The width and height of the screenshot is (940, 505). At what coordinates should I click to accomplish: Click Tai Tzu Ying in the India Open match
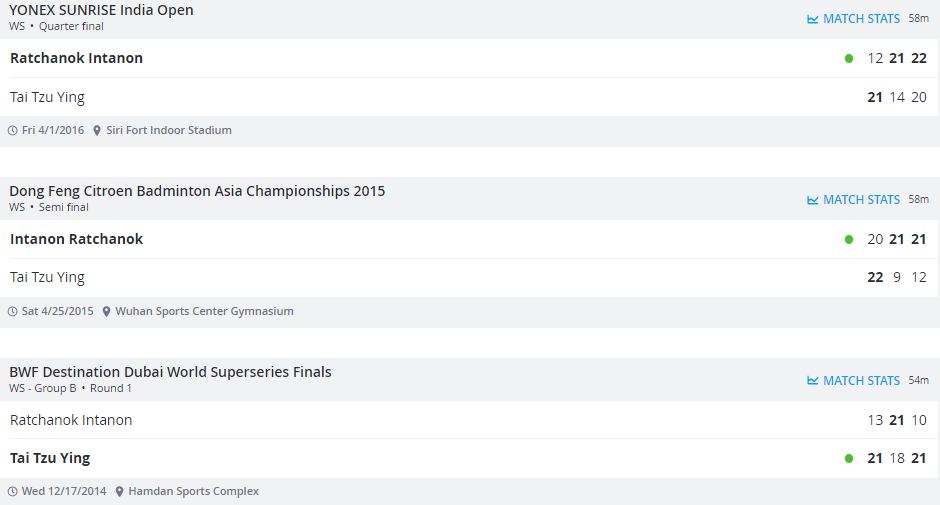click(47, 97)
